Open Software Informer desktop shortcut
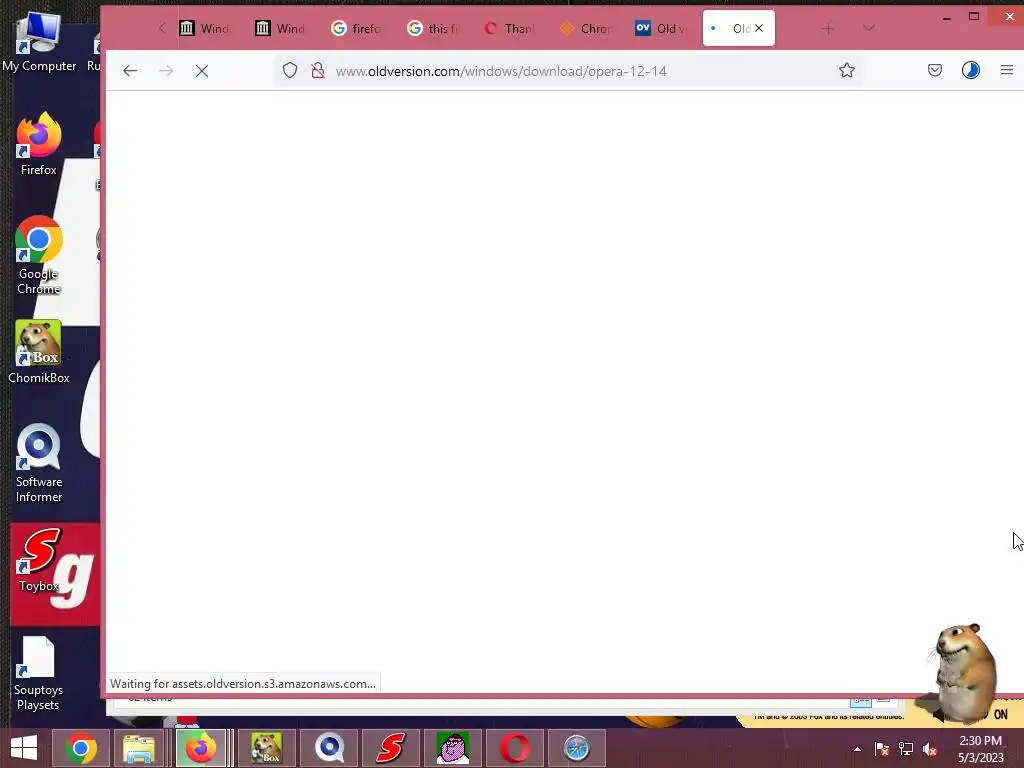This screenshot has width=1024, height=768. pyautogui.click(x=39, y=464)
